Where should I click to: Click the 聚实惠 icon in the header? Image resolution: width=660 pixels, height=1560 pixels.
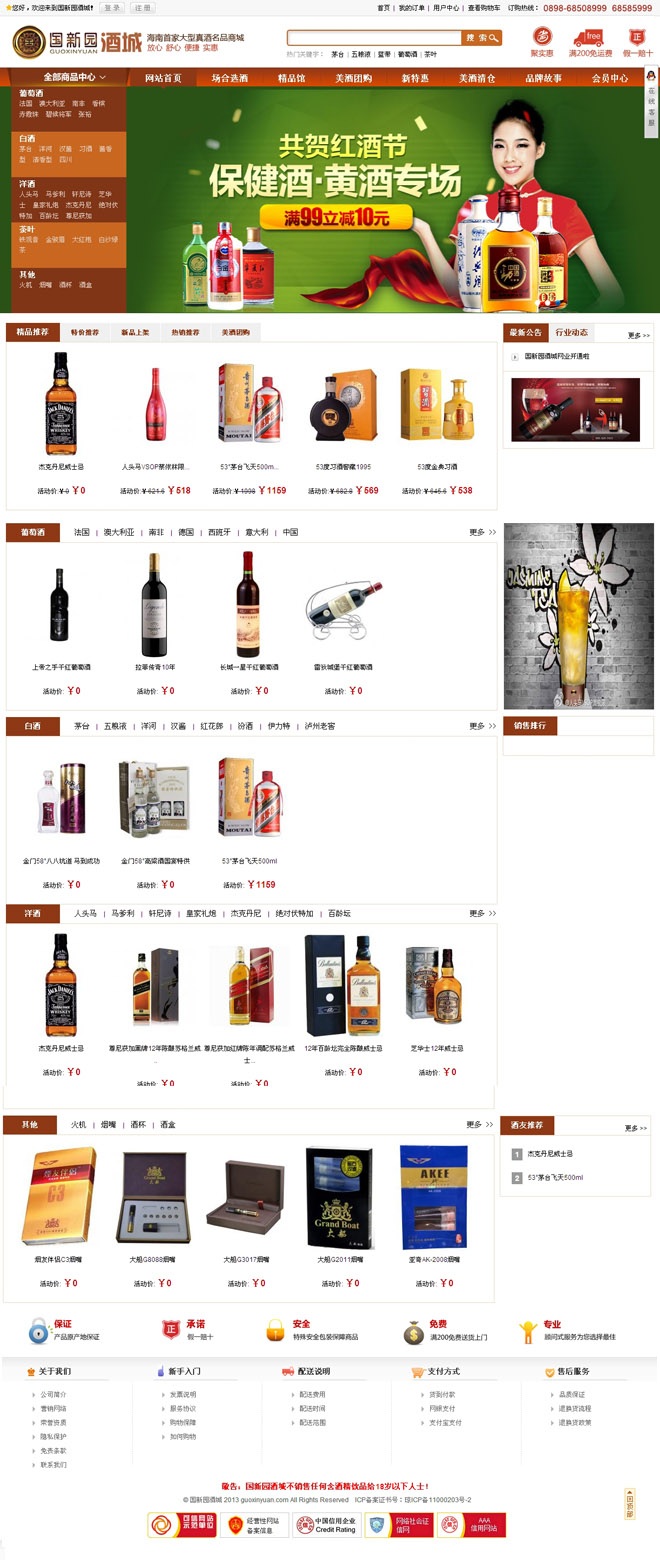542,37
